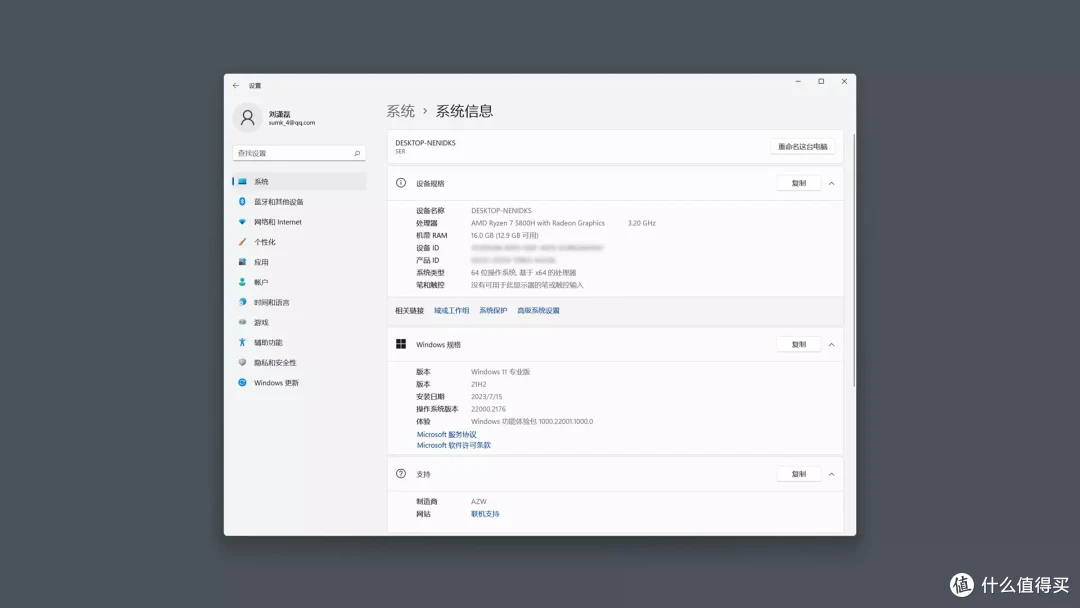Open Microsoft 软件许可条款 link
Viewport: 1080px width, 608px height.
coord(454,445)
